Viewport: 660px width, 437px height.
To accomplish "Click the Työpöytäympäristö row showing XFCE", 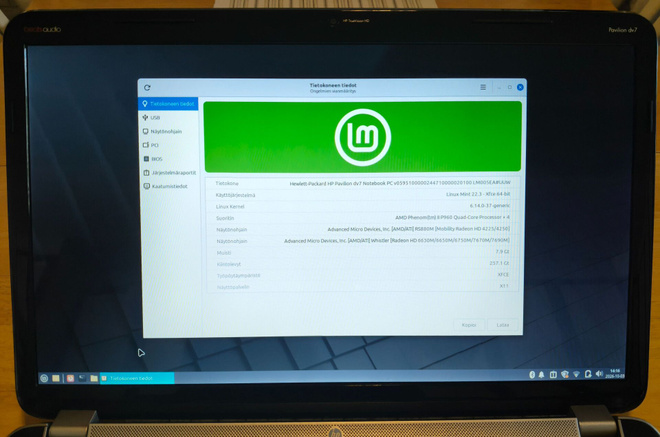I will (x=362, y=275).
